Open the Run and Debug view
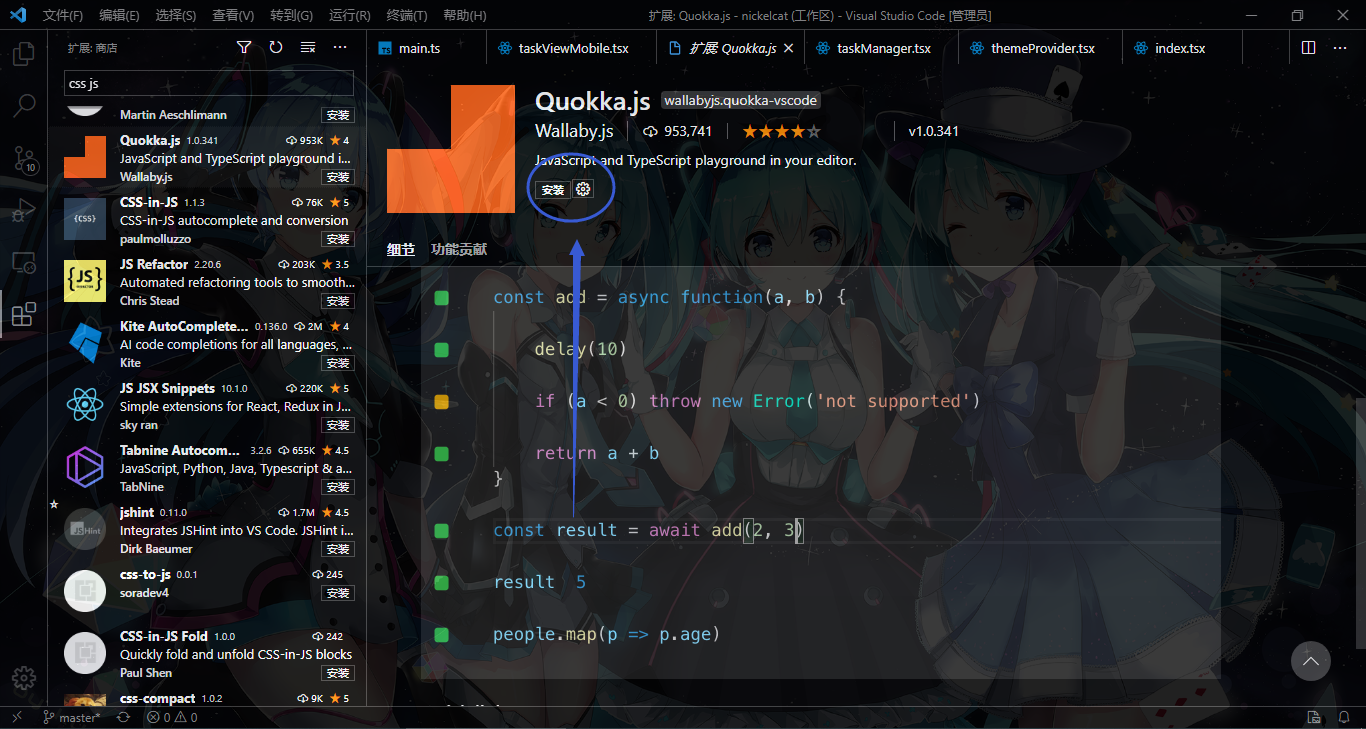Image resolution: width=1366 pixels, height=729 pixels. point(24,210)
